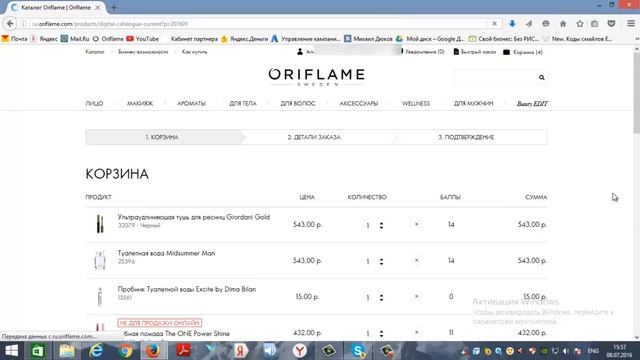Open Яндекс.Деньги bookmark
This screenshot has width=640, height=360.
(244, 39)
